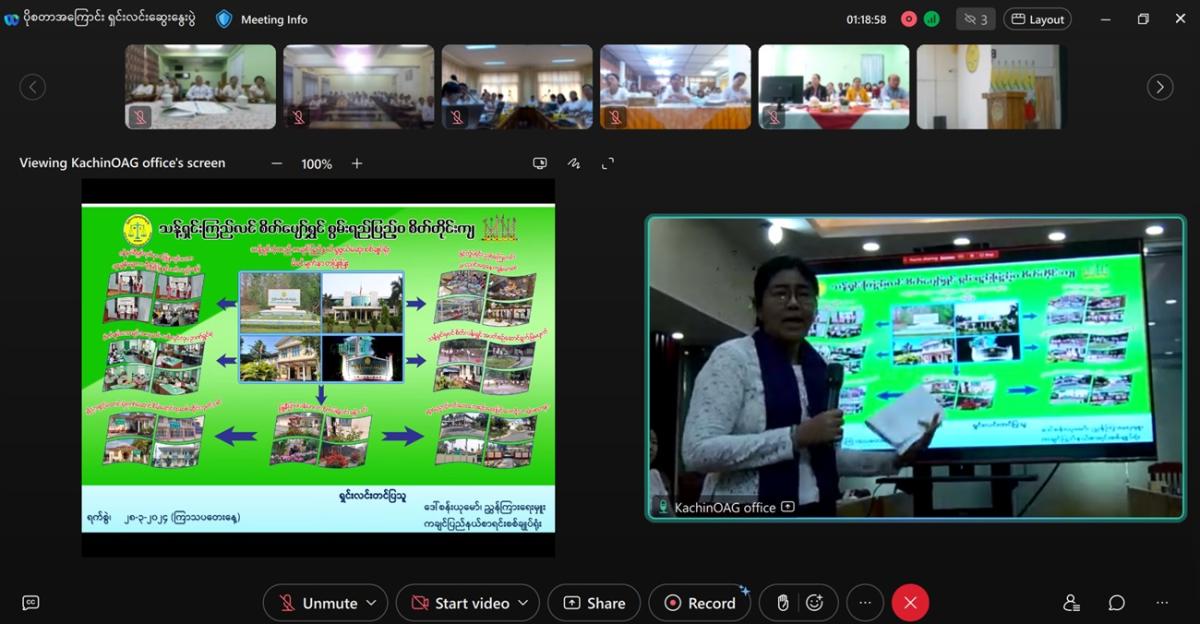The image size is (1200, 624).
Task: Click the Share content button
Action: [594, 603]
